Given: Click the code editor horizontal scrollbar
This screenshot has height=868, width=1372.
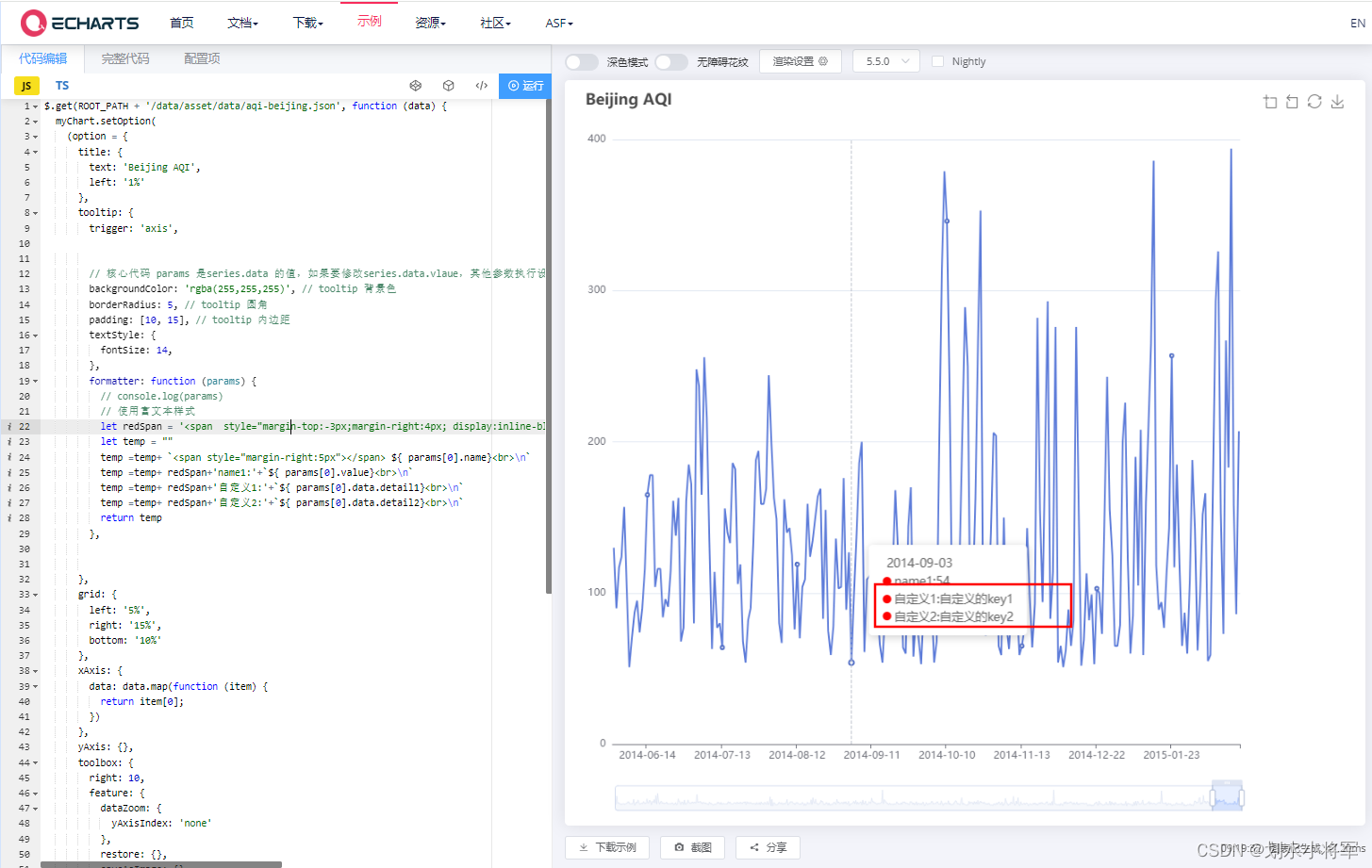Looking at the screenshot, I should (x=161, y=864).
